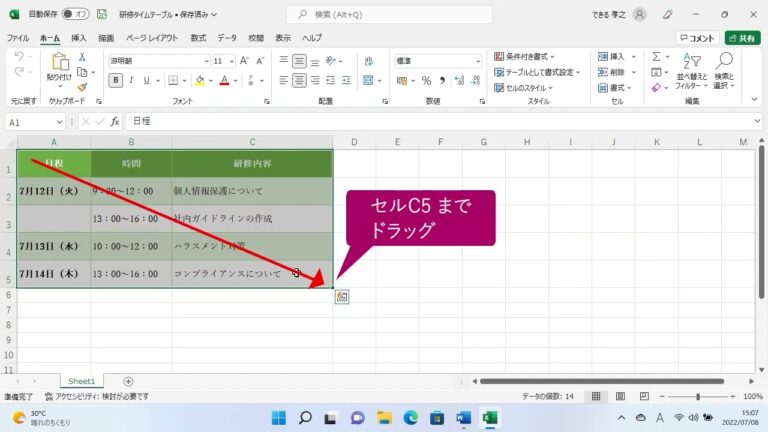The height and width of the screenshot is (432, 768).
Task: Click Merge and Center icon
Action: [x=368, y=80]
